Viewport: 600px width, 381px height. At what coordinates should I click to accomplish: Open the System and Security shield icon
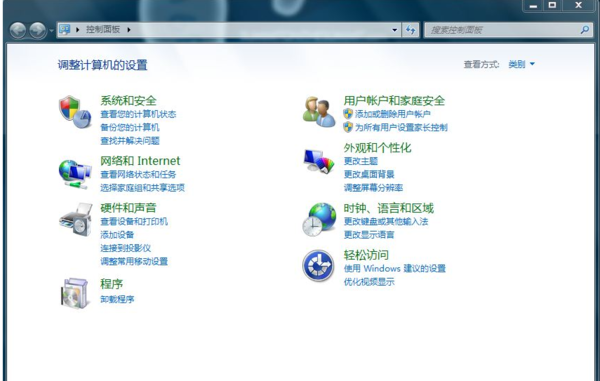pos(75,112)
